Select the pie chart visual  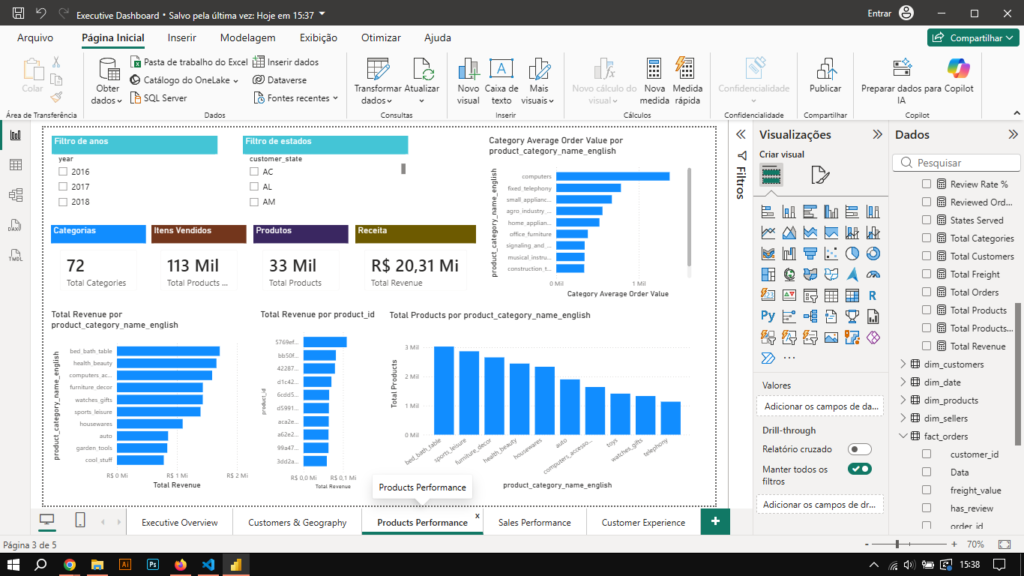(852, 253)
